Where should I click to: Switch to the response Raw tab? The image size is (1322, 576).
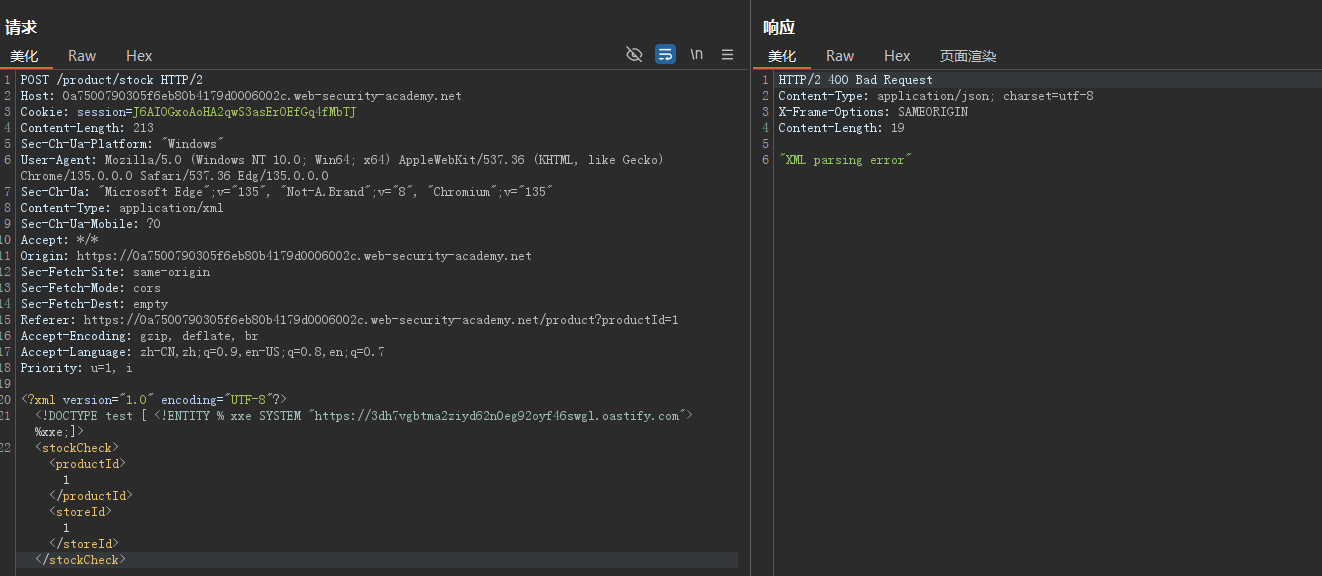click(840, 56)
